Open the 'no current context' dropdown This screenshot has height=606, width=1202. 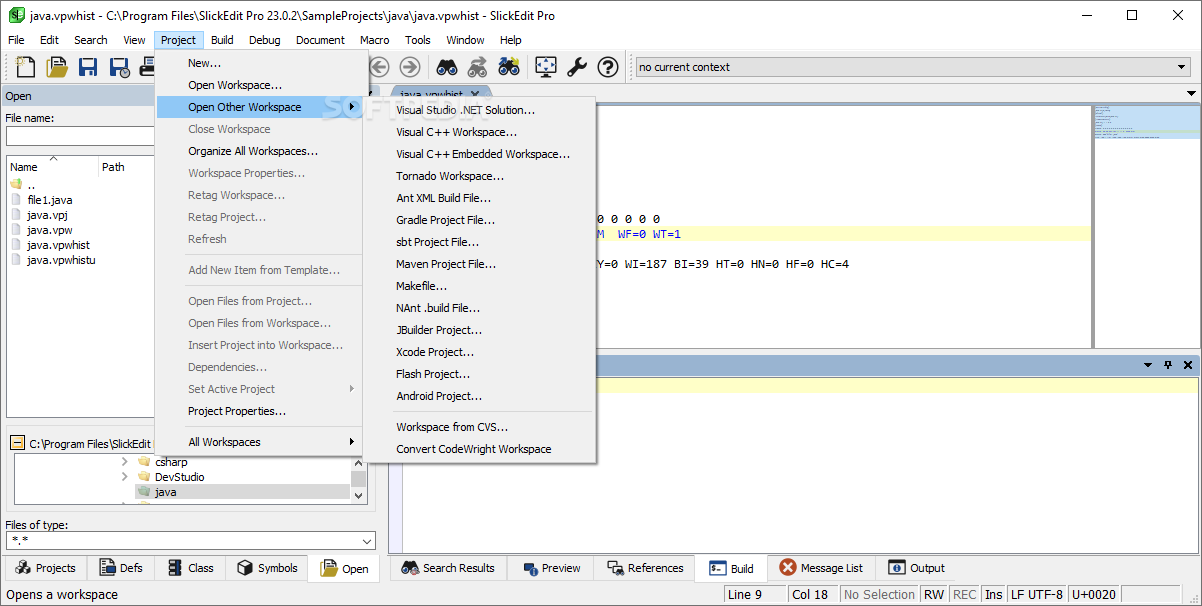tap(1182, 67)
